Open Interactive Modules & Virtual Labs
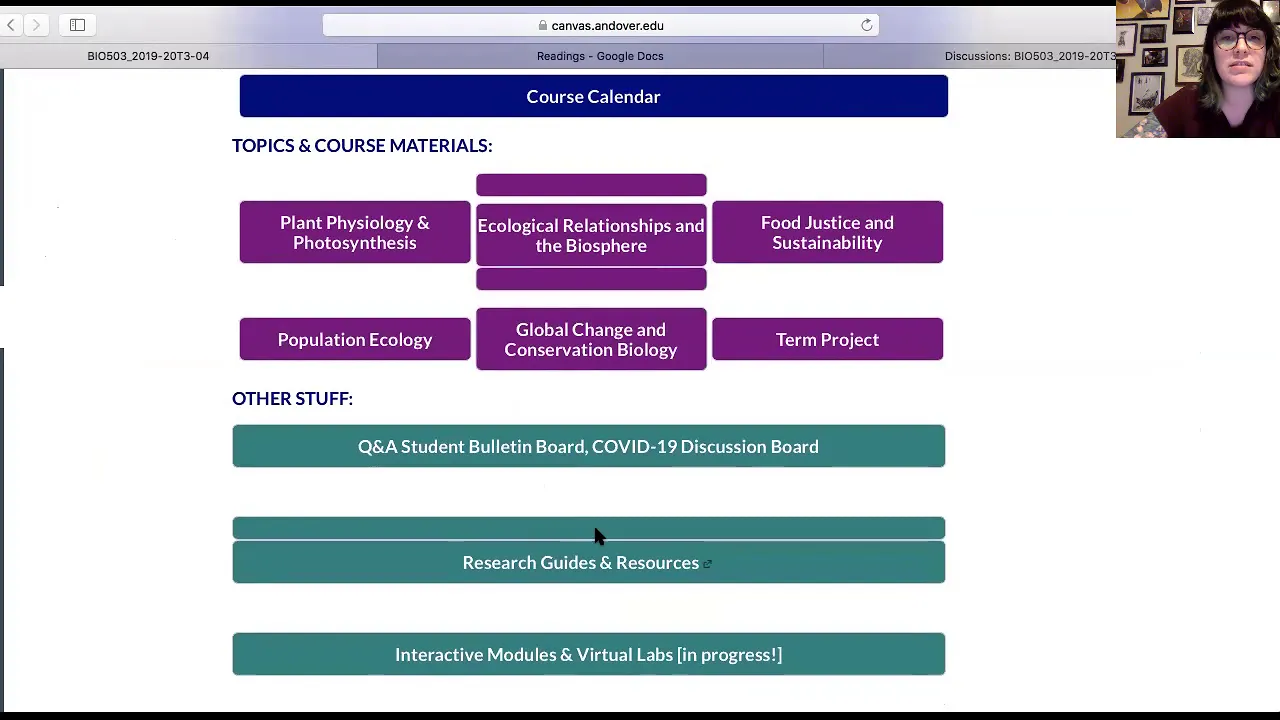 (x=588, y=654)
